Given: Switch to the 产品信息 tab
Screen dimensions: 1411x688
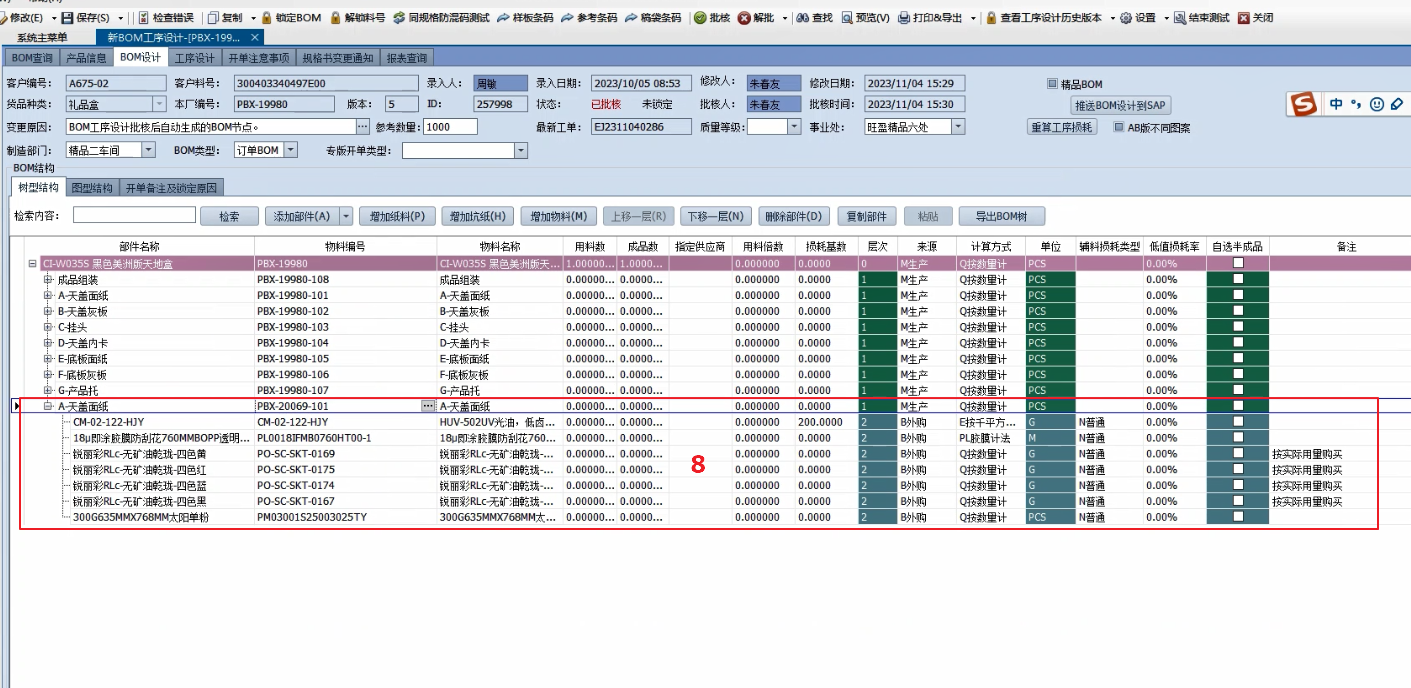Looking at the screenshot, I should tap(86, 58).
